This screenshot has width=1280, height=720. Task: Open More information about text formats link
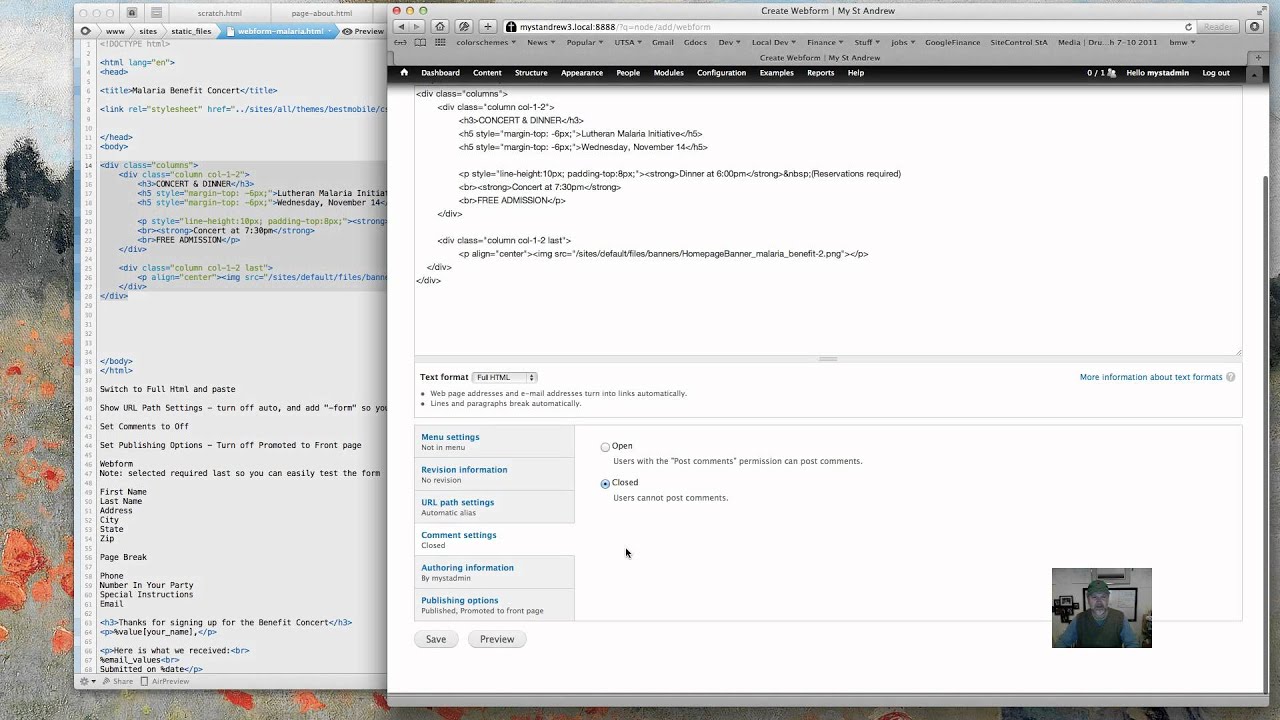[x=1151, y=377]
